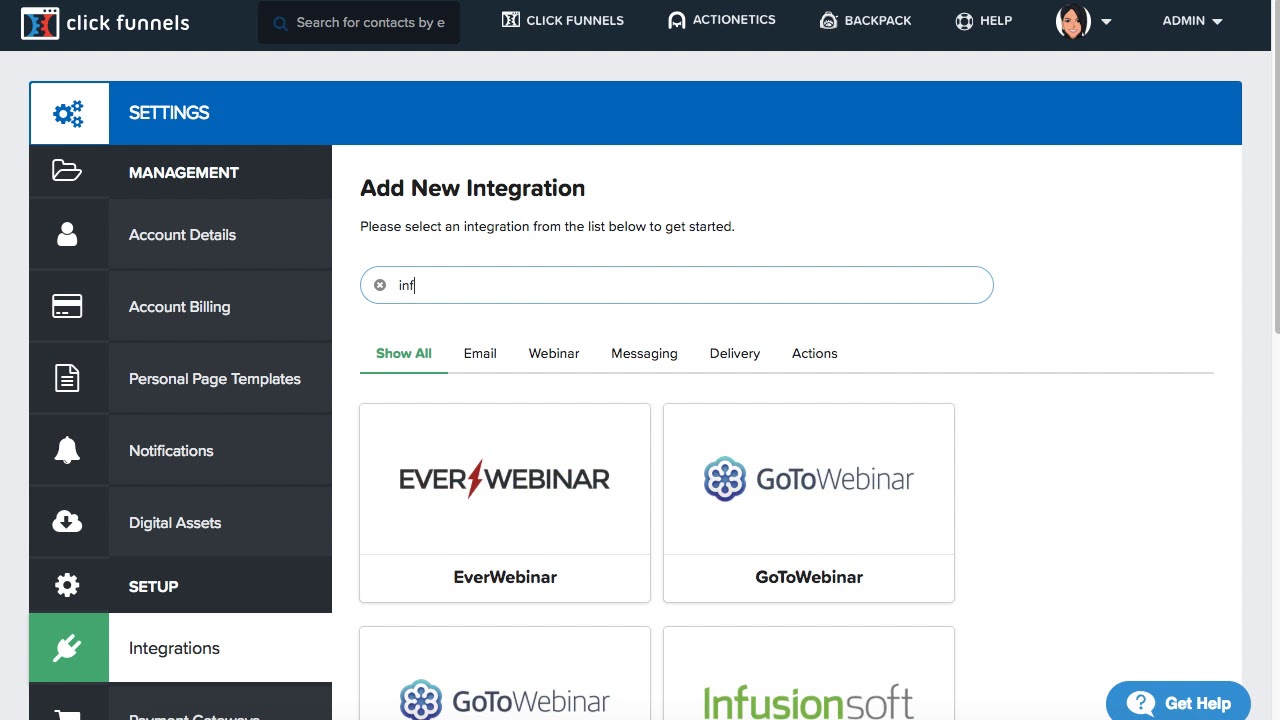The height and width of the screenshot is (720, 1280).
Task: Click the Account Billing card icon
Action: [x=67, y=306]
